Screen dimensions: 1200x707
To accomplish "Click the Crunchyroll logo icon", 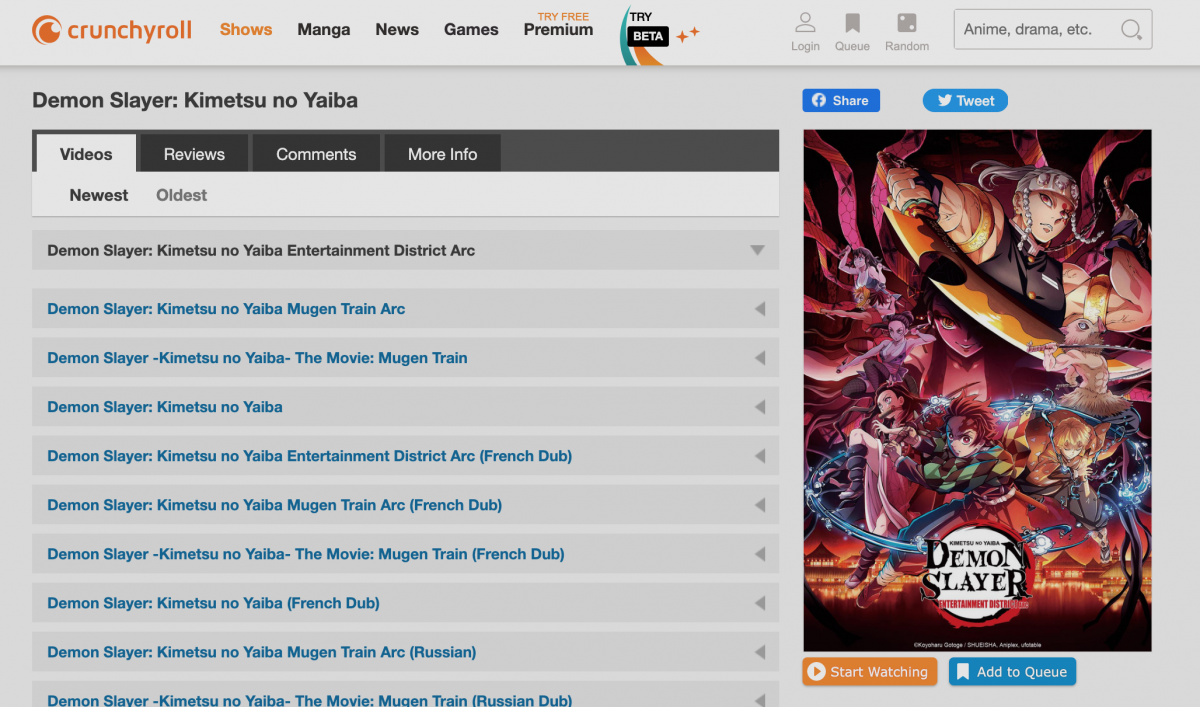I will tap(46, 30).
